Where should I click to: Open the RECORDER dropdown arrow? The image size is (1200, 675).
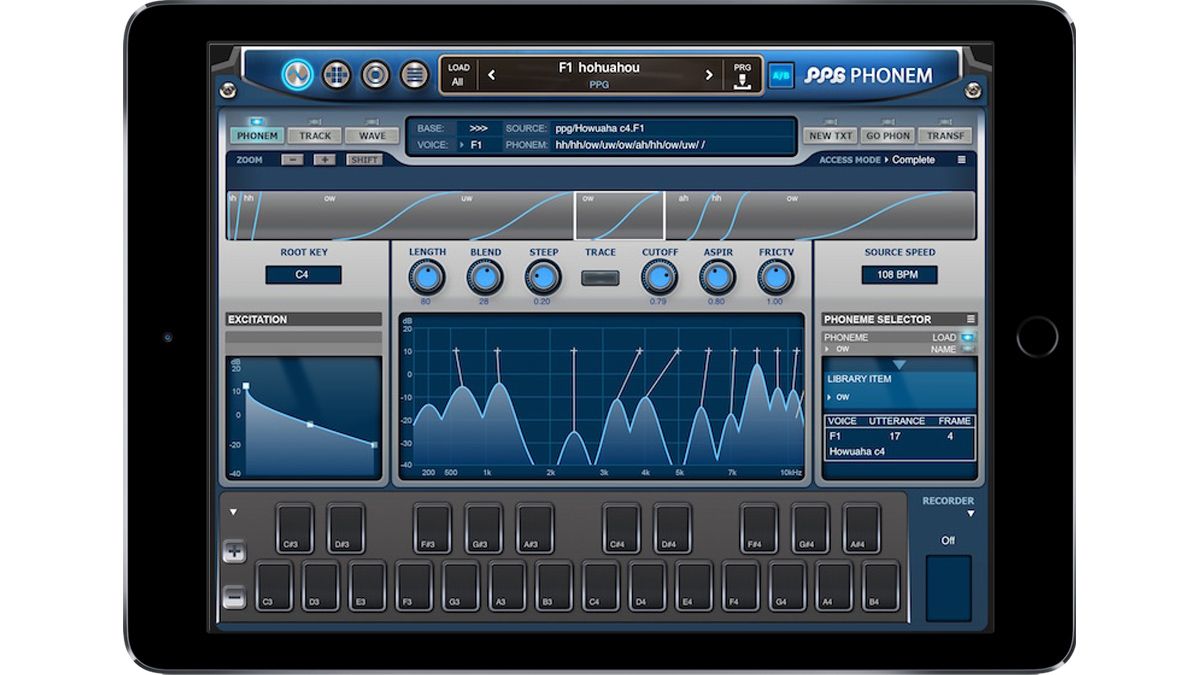970,514
